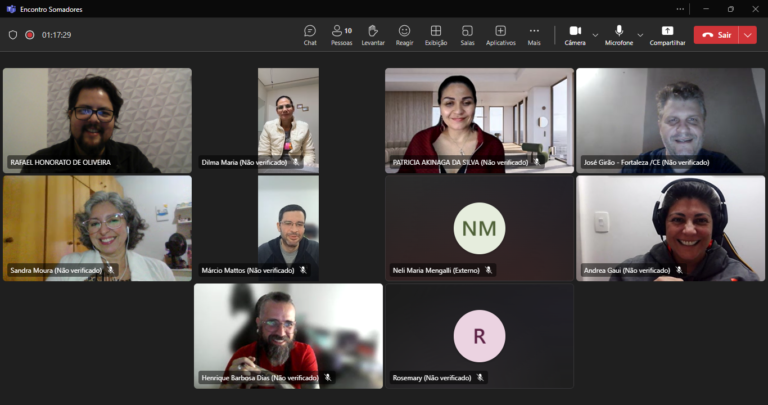768x405 pixels.
Task: Open title bar three-dots settings menu
Action: click(x=680, y=9)
